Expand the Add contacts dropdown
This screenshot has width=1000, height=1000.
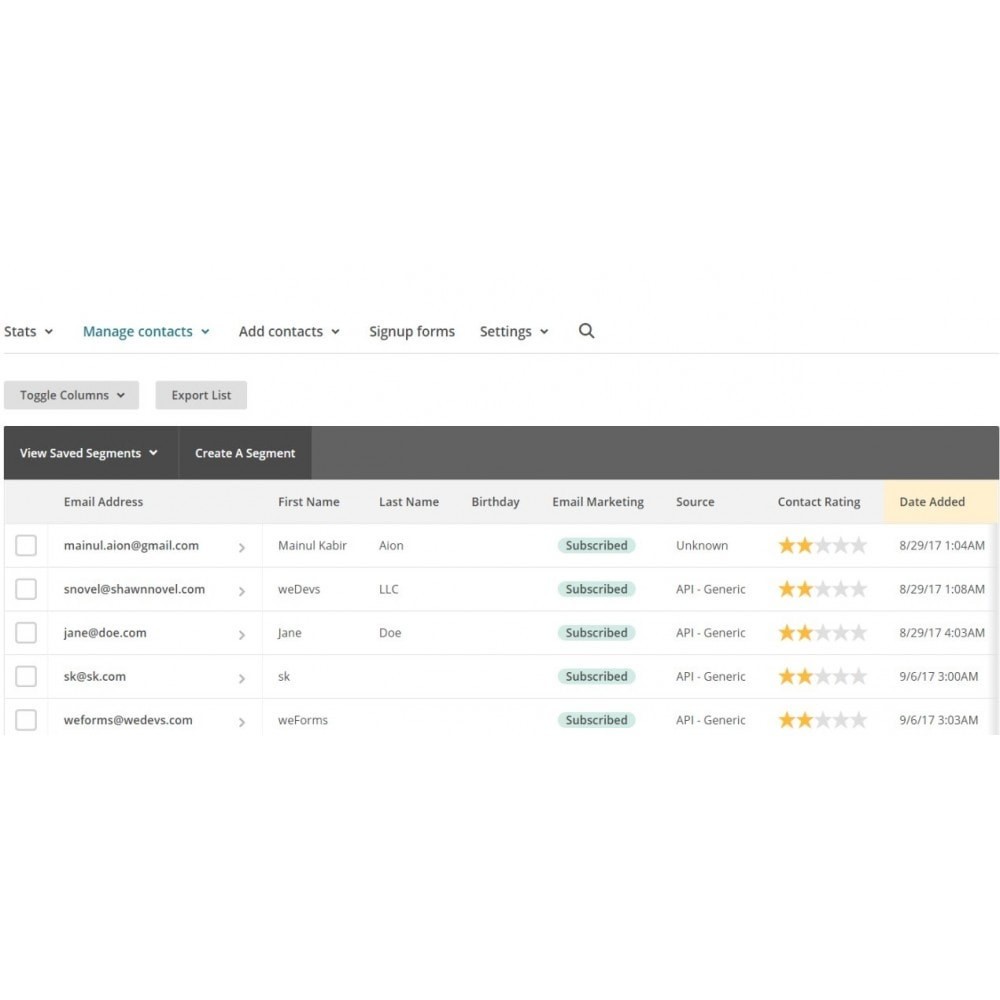tap(289, 332)
